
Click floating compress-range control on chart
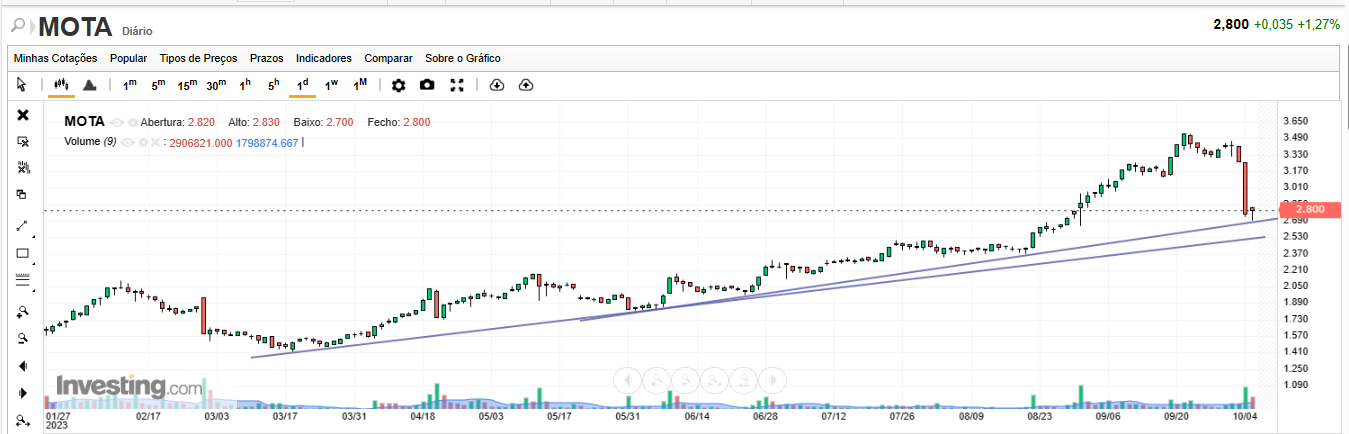tap(743, 380)
